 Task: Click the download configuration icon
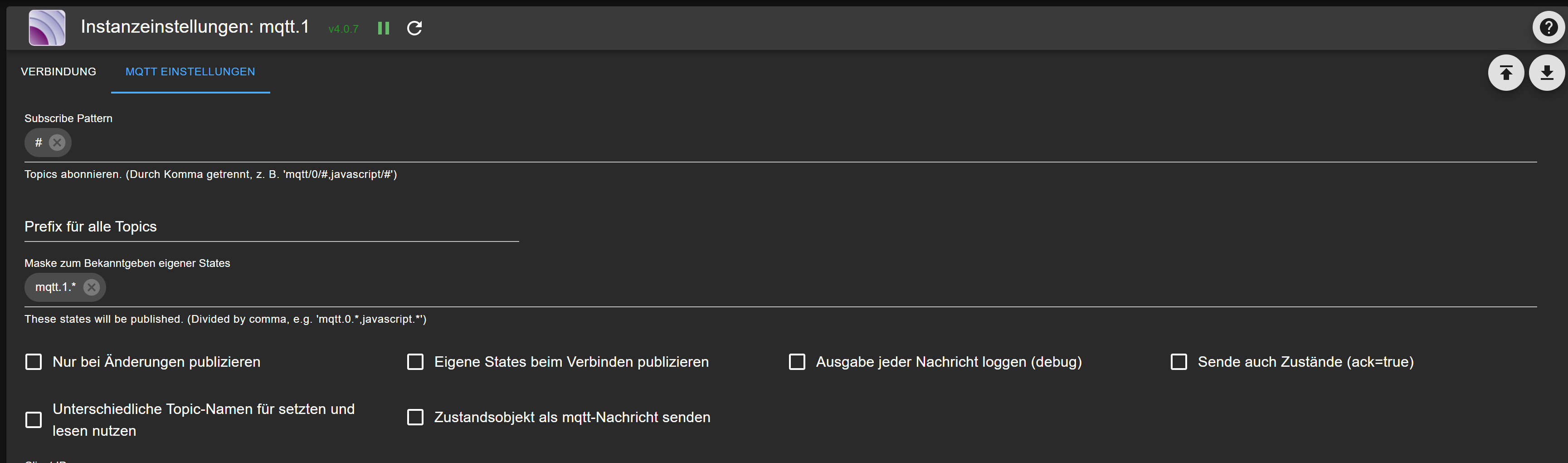pyautogui.click(x=1547, y=73)
